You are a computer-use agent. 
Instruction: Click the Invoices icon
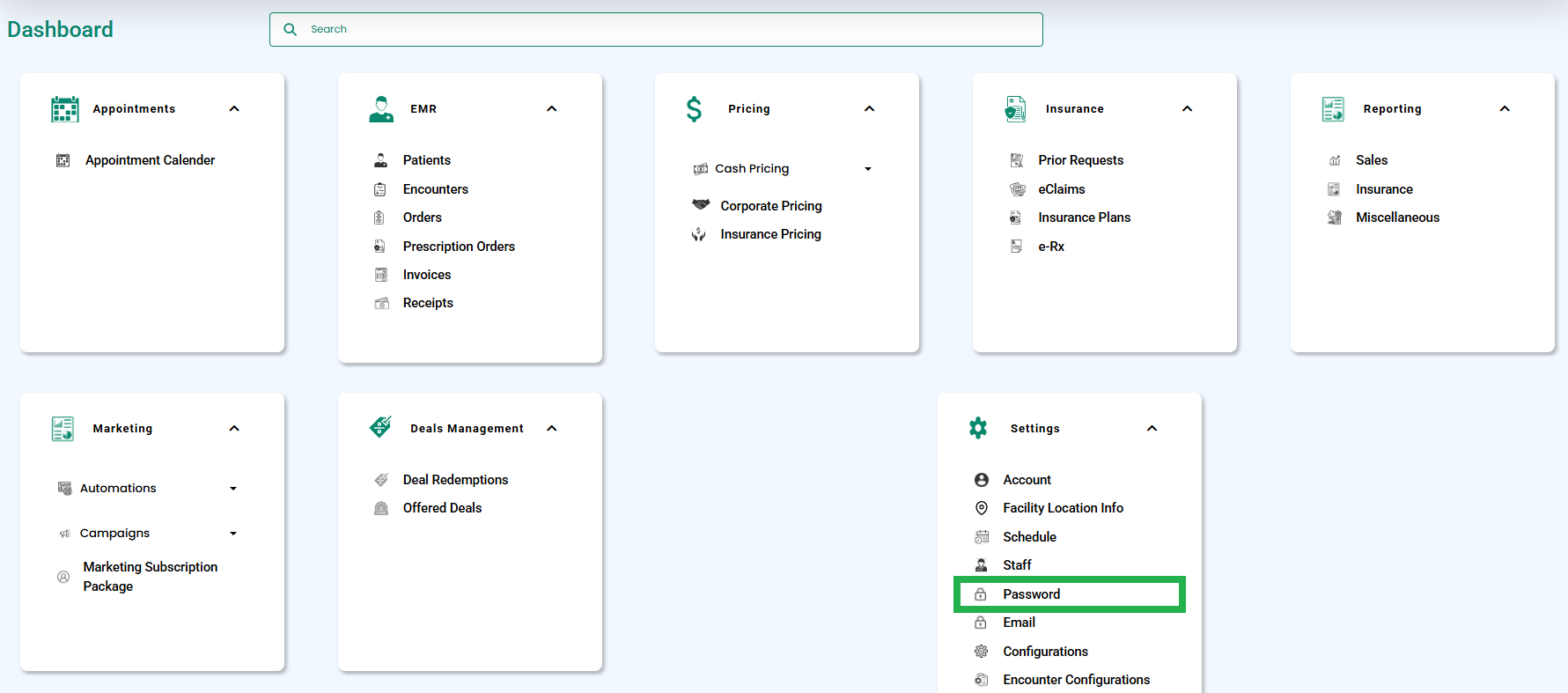pos(381,275)
